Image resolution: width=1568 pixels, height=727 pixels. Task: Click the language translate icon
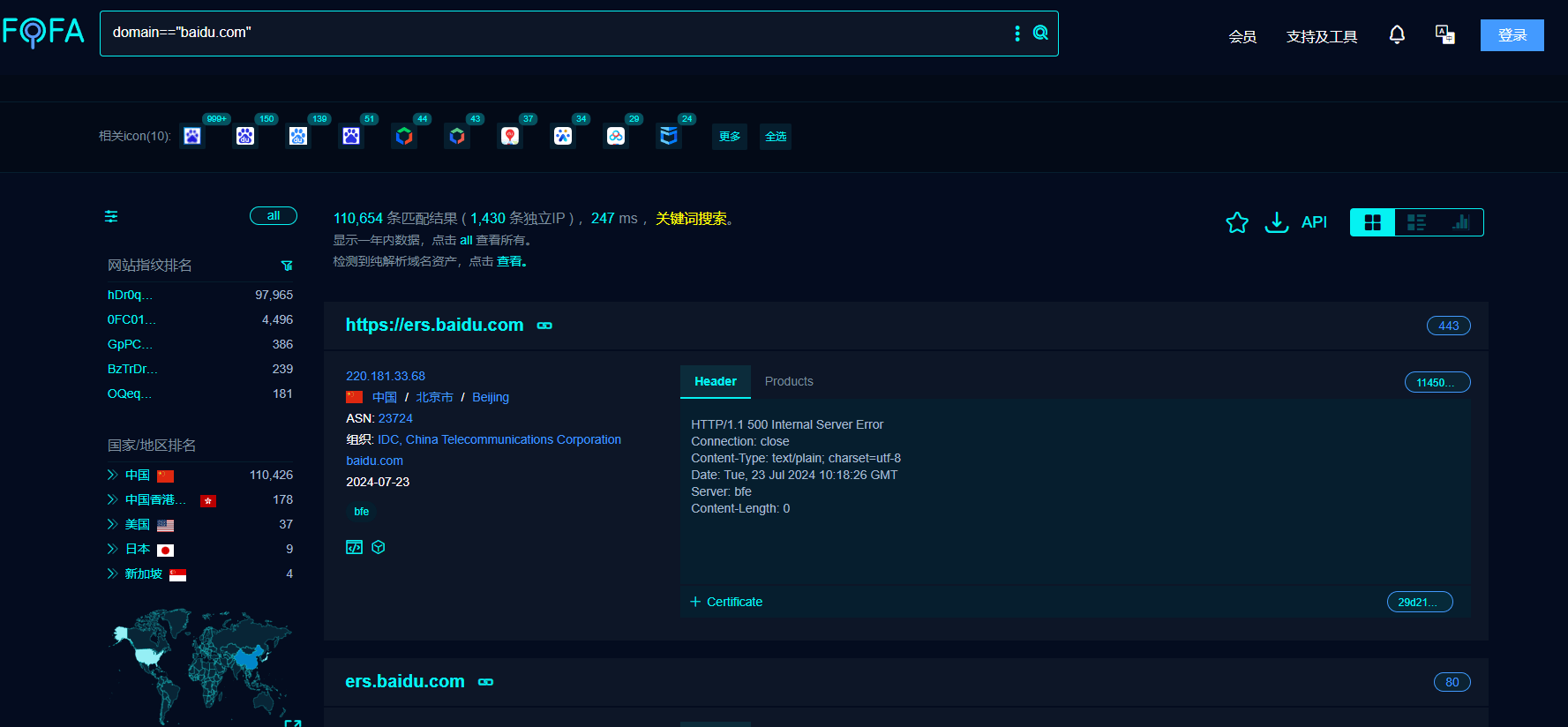1445,35
